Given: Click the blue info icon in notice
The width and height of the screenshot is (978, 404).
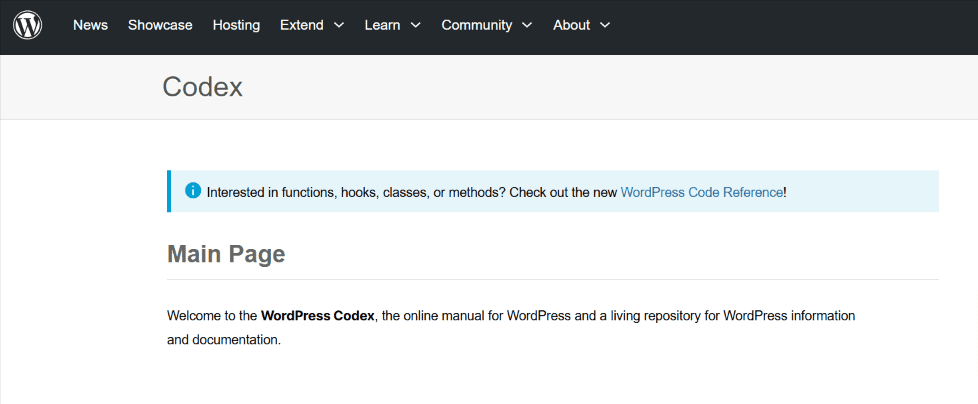Looking at the screenshot, I should pyautogui.click(x=193, y=191).
